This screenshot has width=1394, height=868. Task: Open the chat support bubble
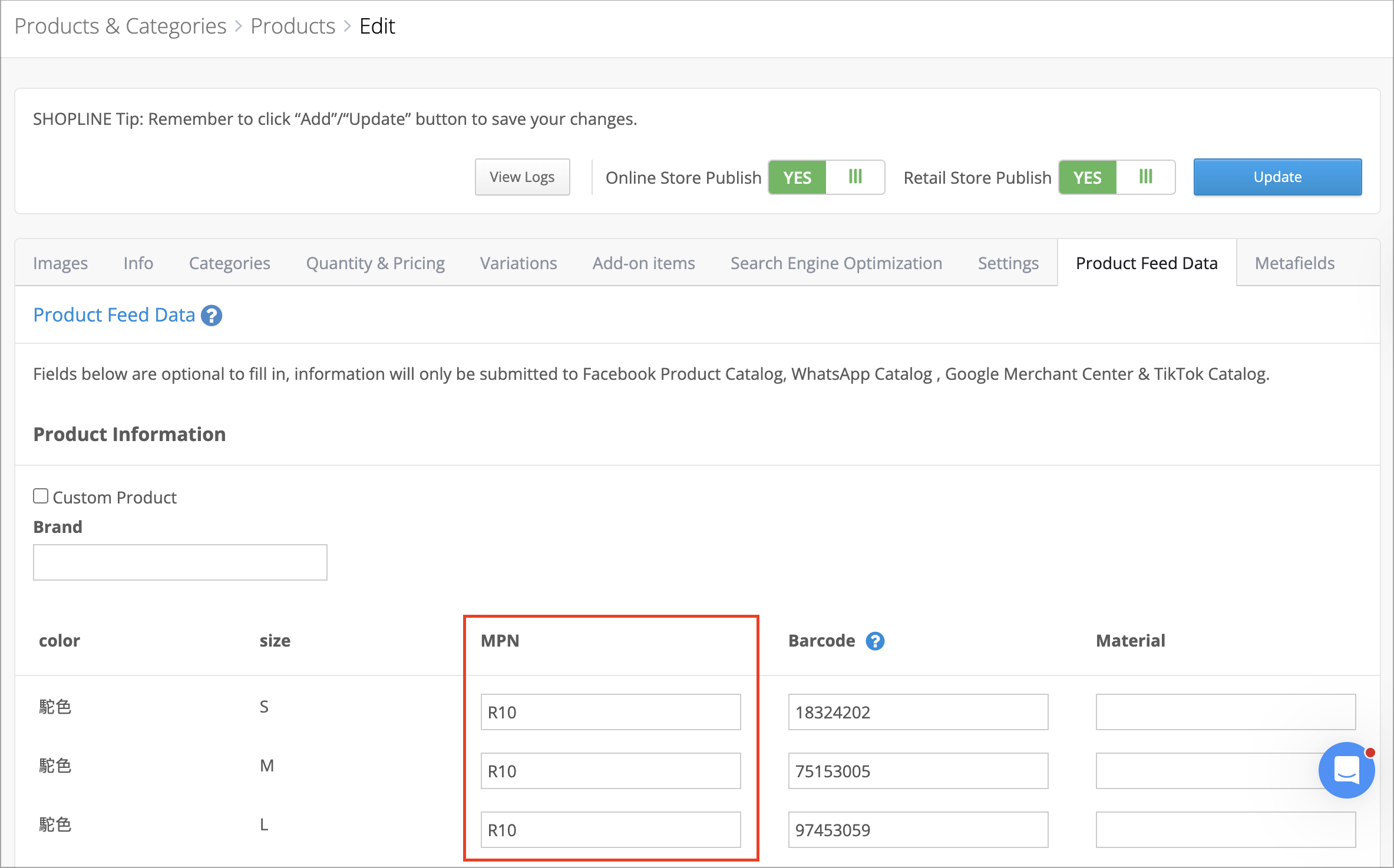point(1347,770)
